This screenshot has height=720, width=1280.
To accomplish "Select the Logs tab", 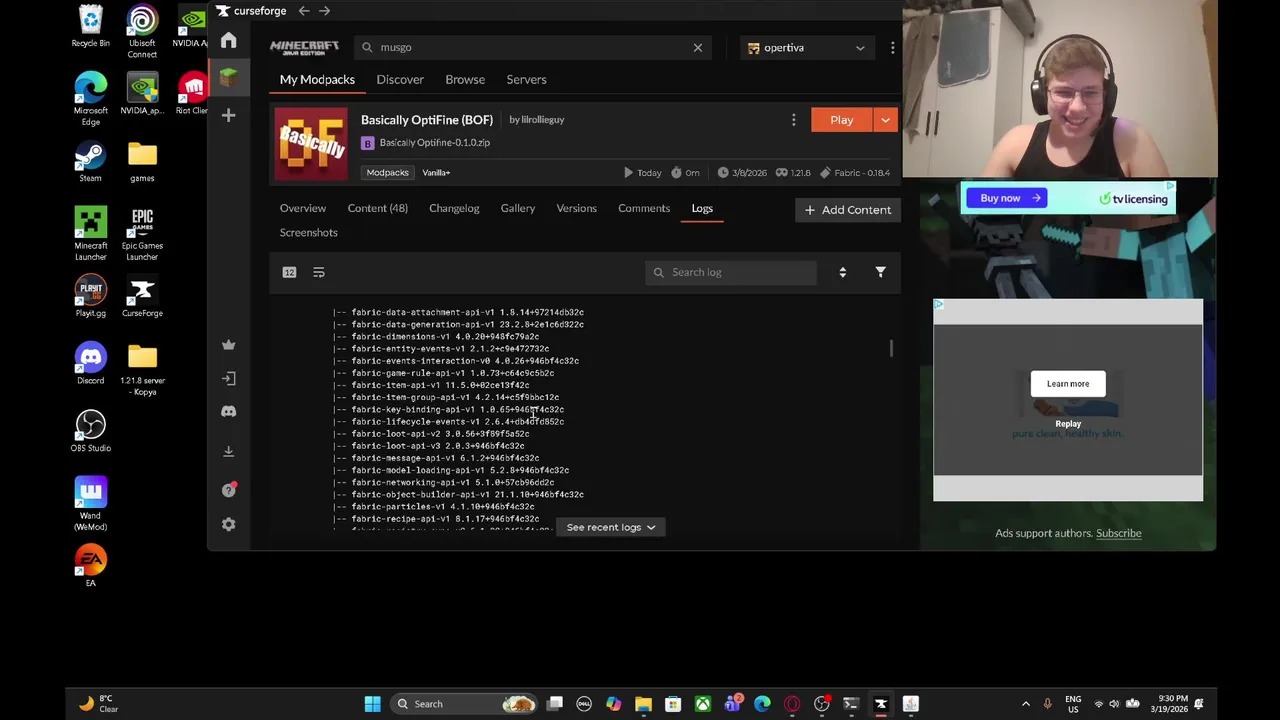I will 702,208.
